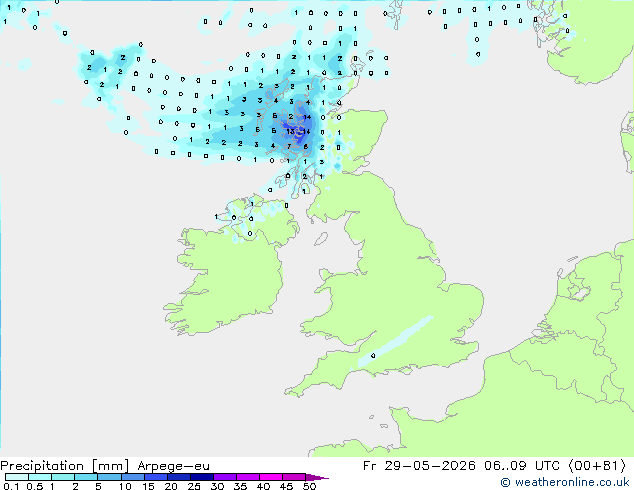Click the "10" legend scale label
The height and width of the screenshot is (490, 634).
125,486
